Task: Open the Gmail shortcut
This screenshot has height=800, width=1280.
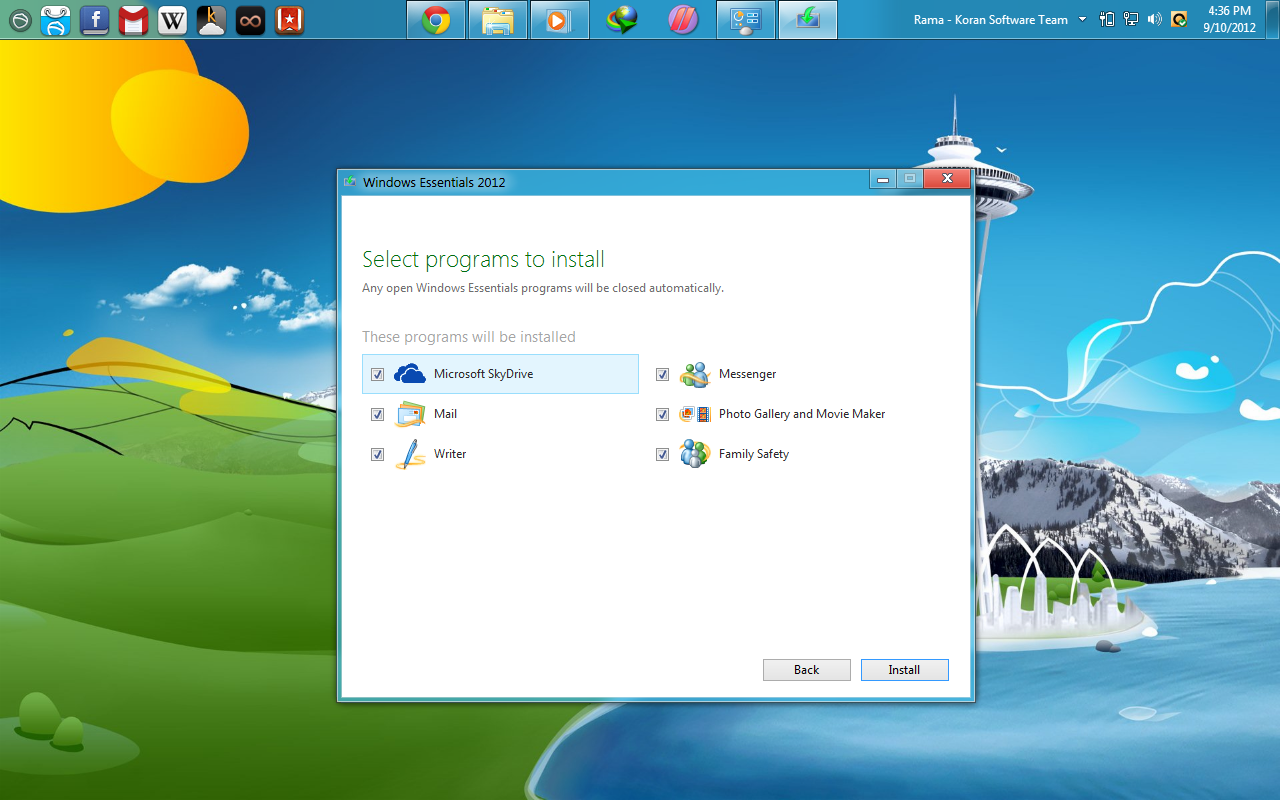Action: point(132,19)
